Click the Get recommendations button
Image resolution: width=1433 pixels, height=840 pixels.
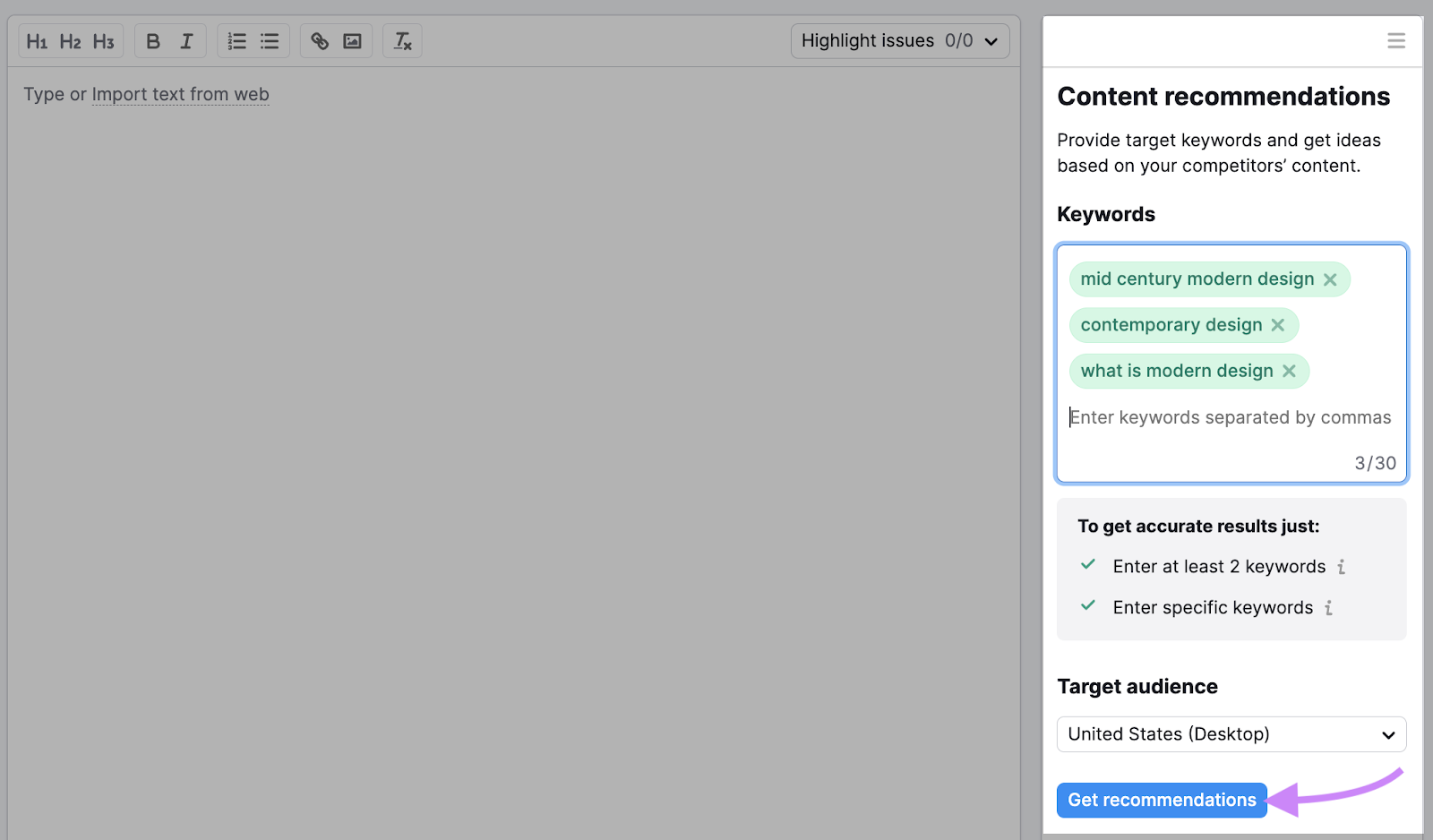(x=1161, y=800)
